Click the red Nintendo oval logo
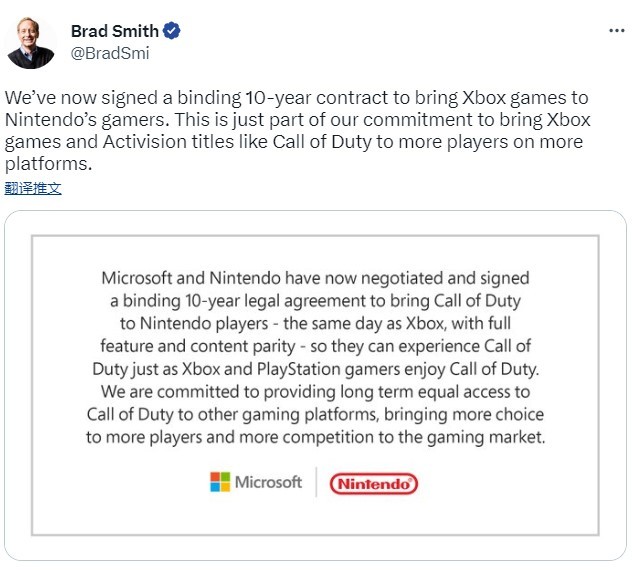The height and width of the screenshot is (570, 635). (x=373, y=484)
